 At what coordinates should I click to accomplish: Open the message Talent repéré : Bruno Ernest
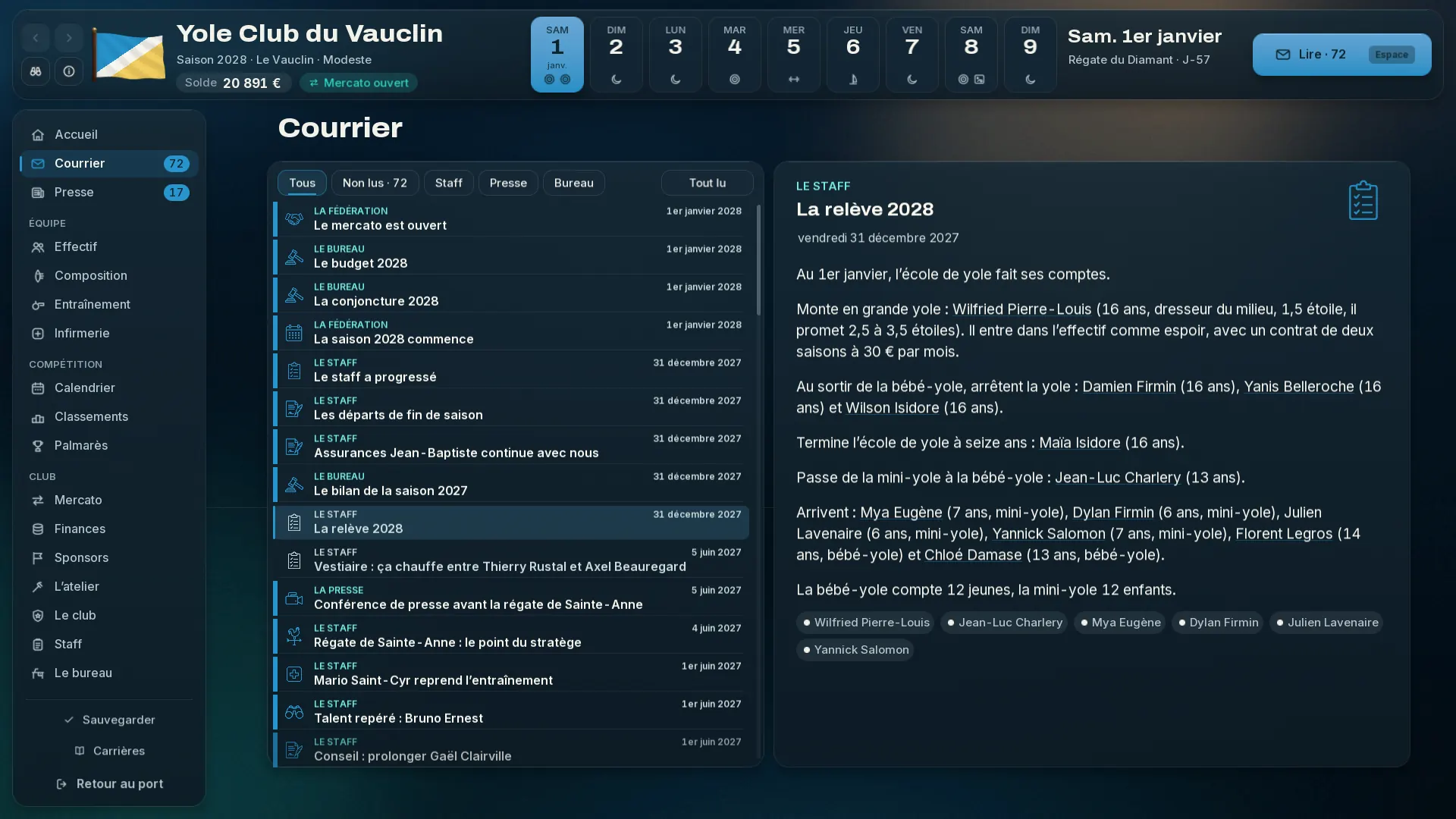point(511,712)
